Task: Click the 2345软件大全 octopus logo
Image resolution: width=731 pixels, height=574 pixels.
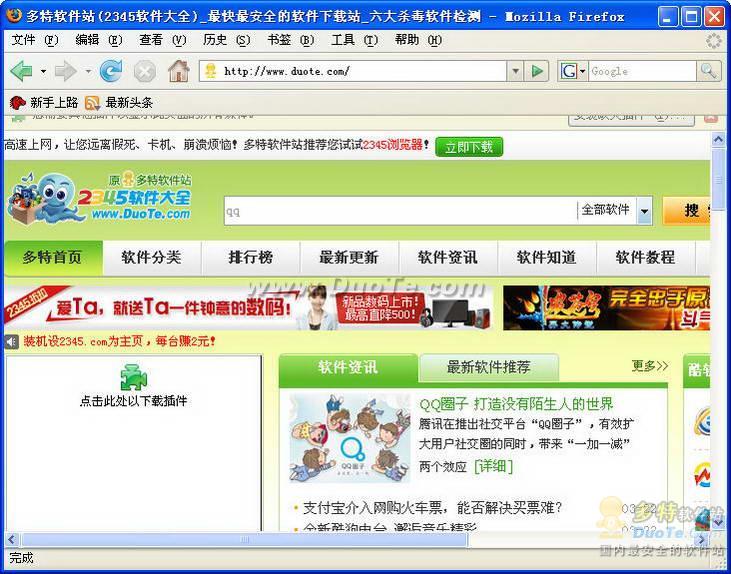Action: (x=99, y=198)
